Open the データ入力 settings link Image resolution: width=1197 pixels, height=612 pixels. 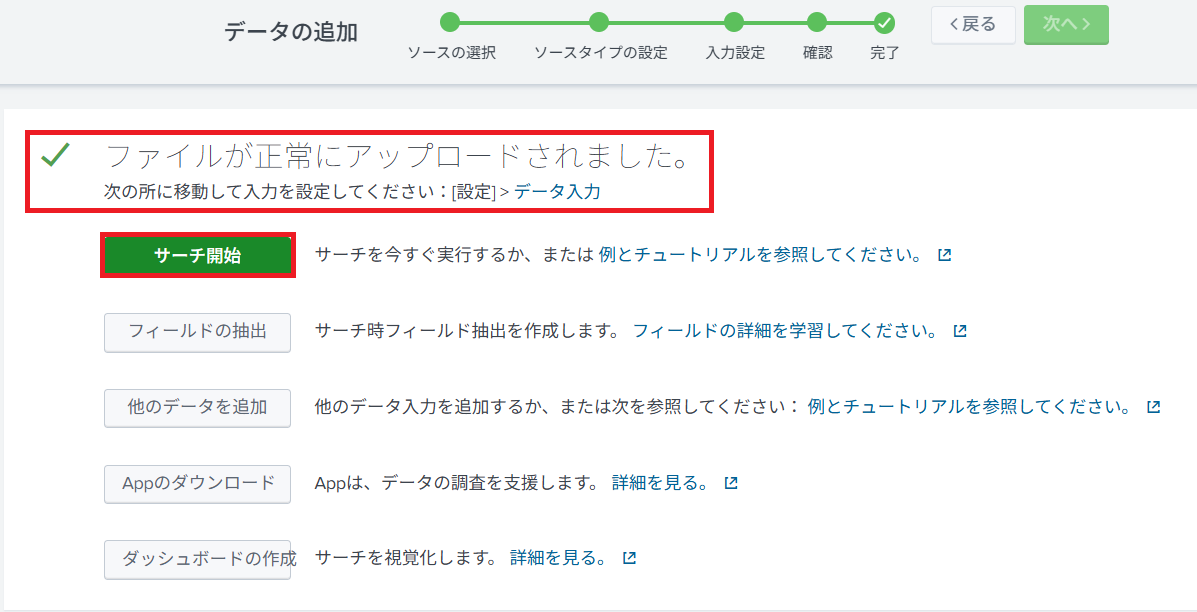point(557,192)
